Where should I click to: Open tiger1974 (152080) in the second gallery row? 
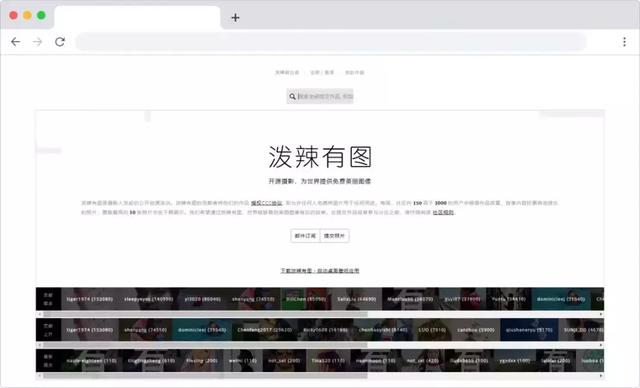(90, 330)
